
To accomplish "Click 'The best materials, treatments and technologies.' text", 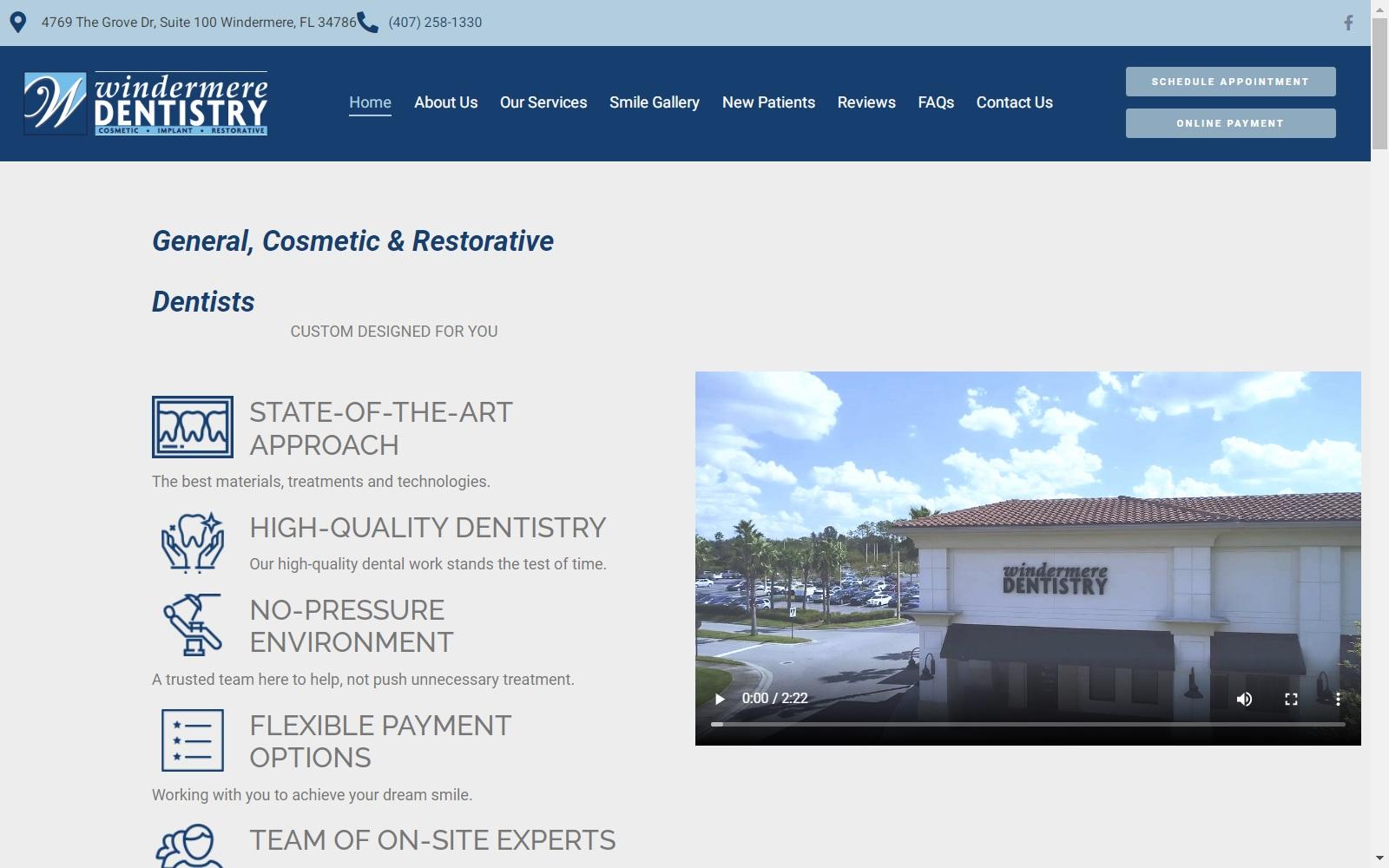I will pos(321,482).
